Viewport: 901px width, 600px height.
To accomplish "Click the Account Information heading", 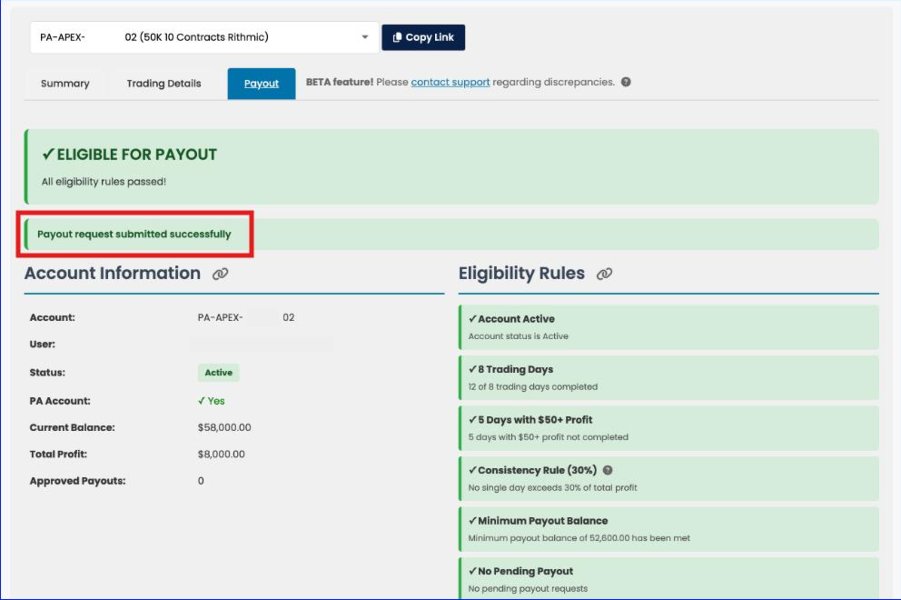I will pos(113,273).
